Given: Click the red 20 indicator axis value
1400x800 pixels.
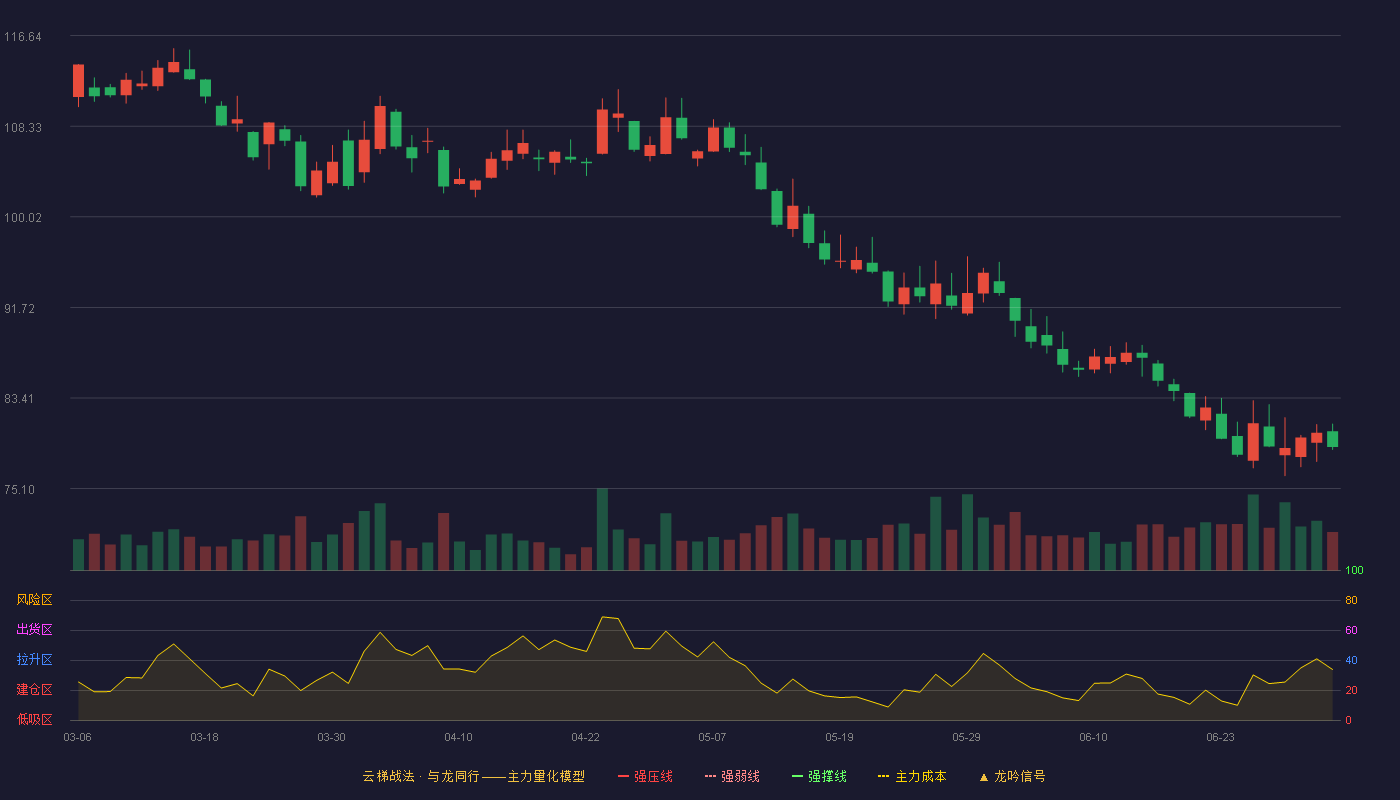Looking at the screenshot, I should tap(1351, 690).
